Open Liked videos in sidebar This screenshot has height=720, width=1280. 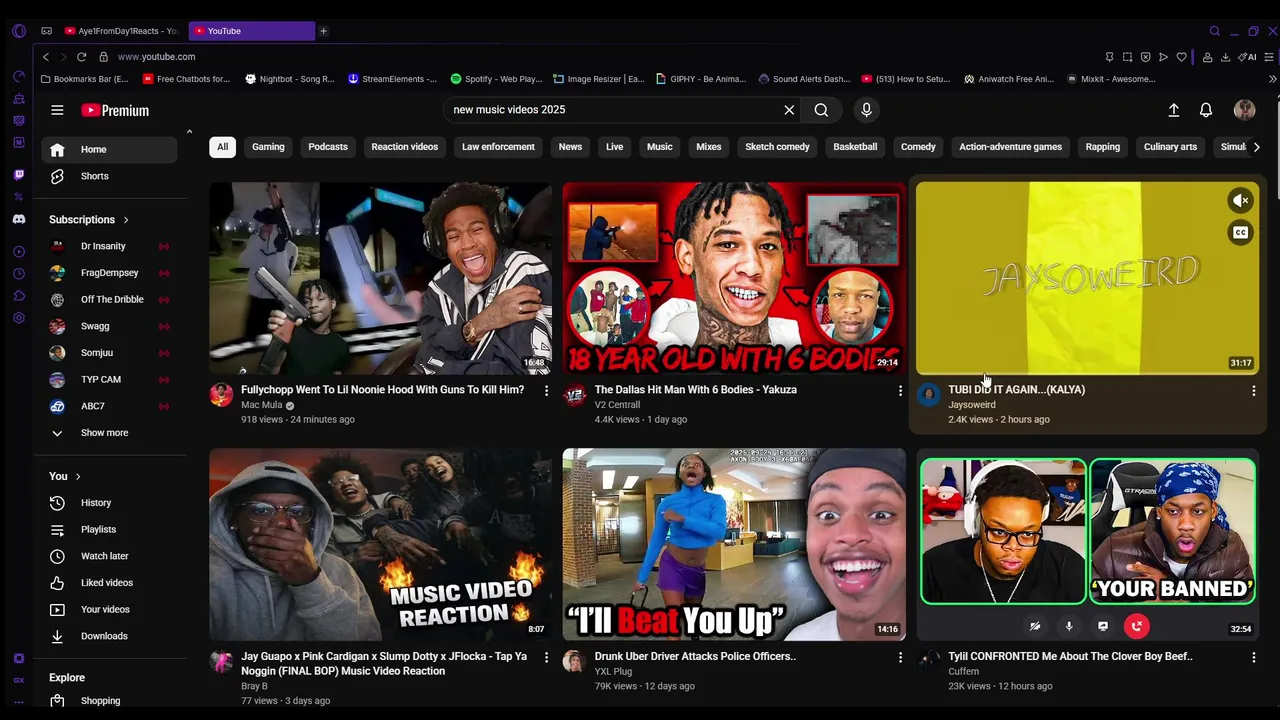coord(109,583)
